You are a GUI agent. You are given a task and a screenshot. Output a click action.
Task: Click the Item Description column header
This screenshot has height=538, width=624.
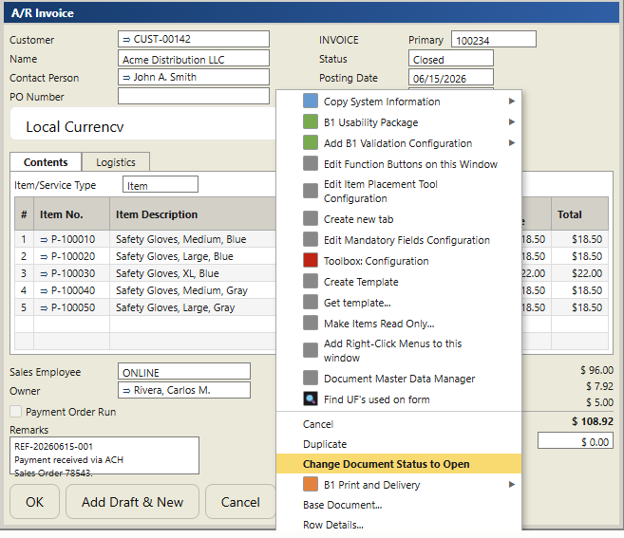[x=193, y=214]
